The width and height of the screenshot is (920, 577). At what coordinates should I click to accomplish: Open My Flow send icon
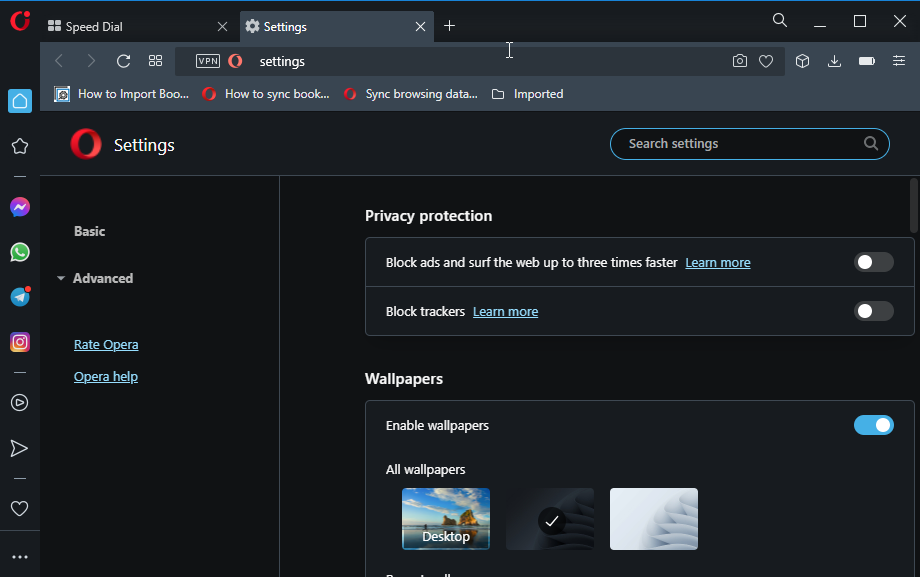point(19,448)
